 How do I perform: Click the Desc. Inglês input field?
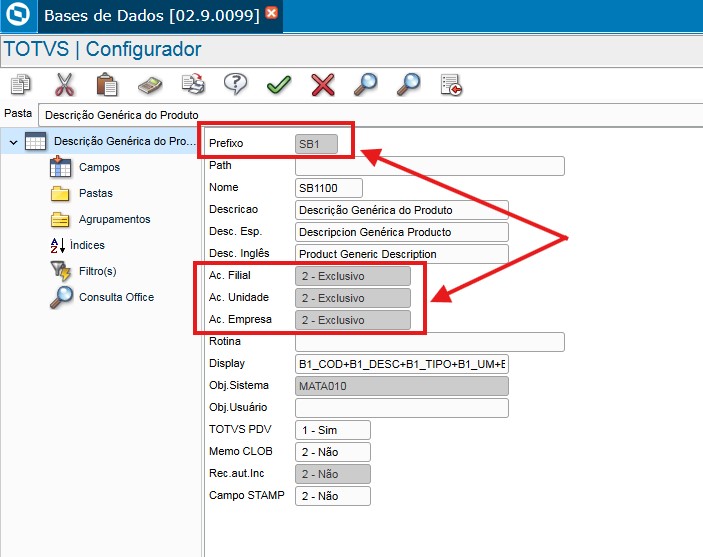point(402,254)
